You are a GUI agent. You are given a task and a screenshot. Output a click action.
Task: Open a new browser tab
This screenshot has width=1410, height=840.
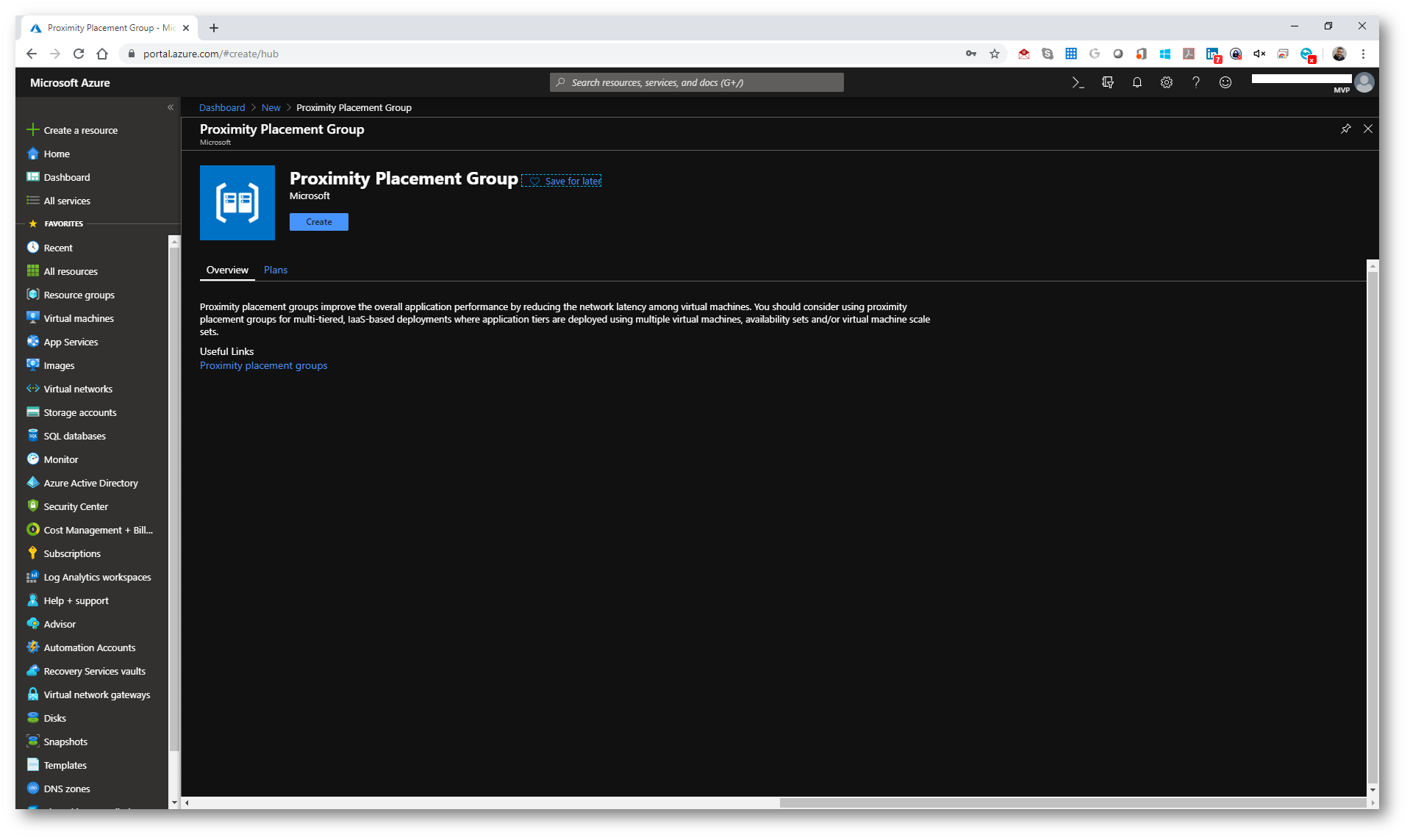[213, 28]
